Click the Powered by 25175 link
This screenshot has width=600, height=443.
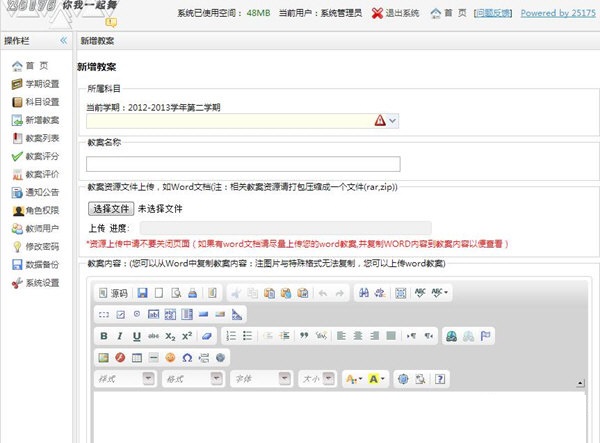558,13
